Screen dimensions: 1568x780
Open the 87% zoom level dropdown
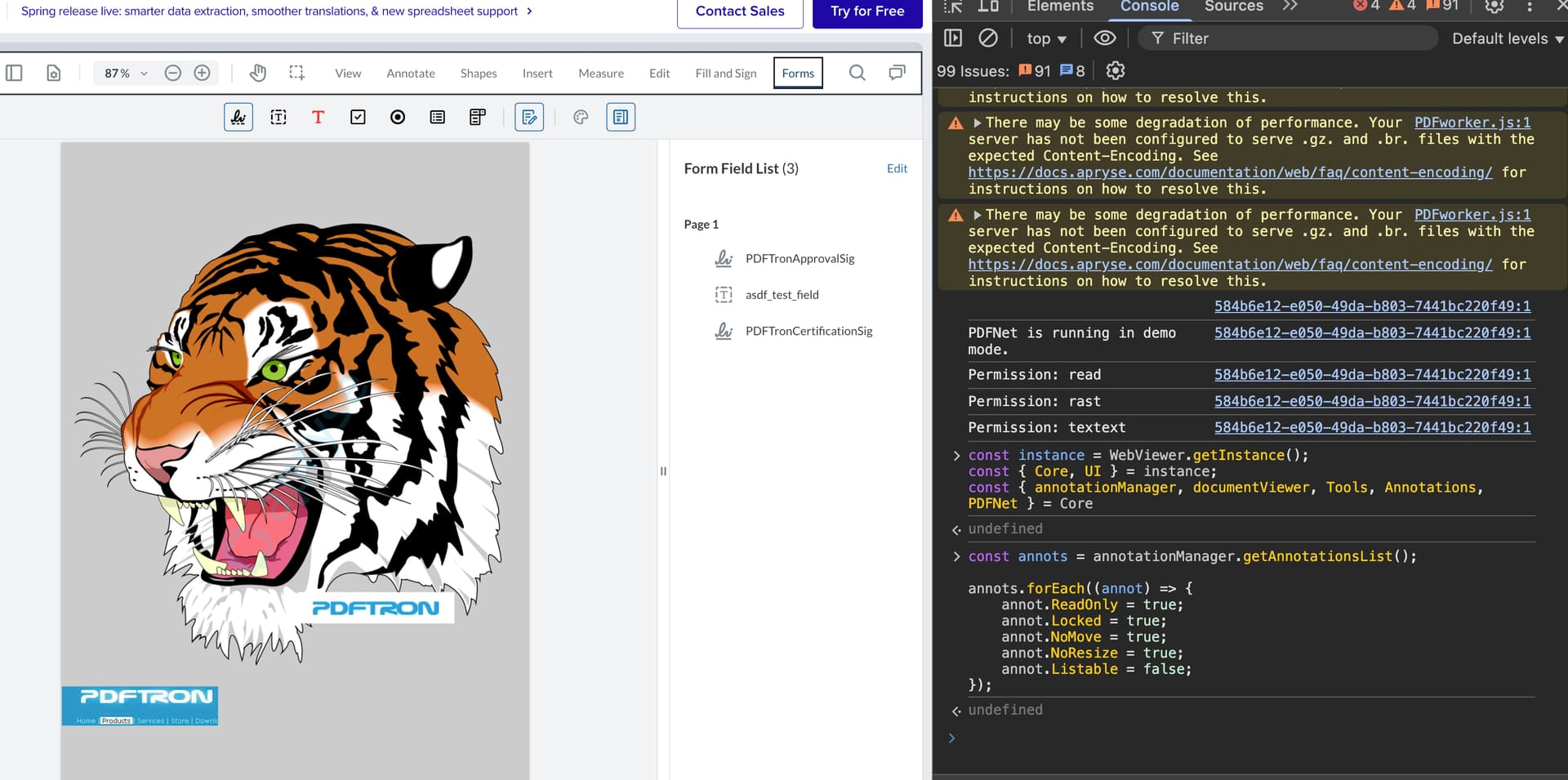126,73
